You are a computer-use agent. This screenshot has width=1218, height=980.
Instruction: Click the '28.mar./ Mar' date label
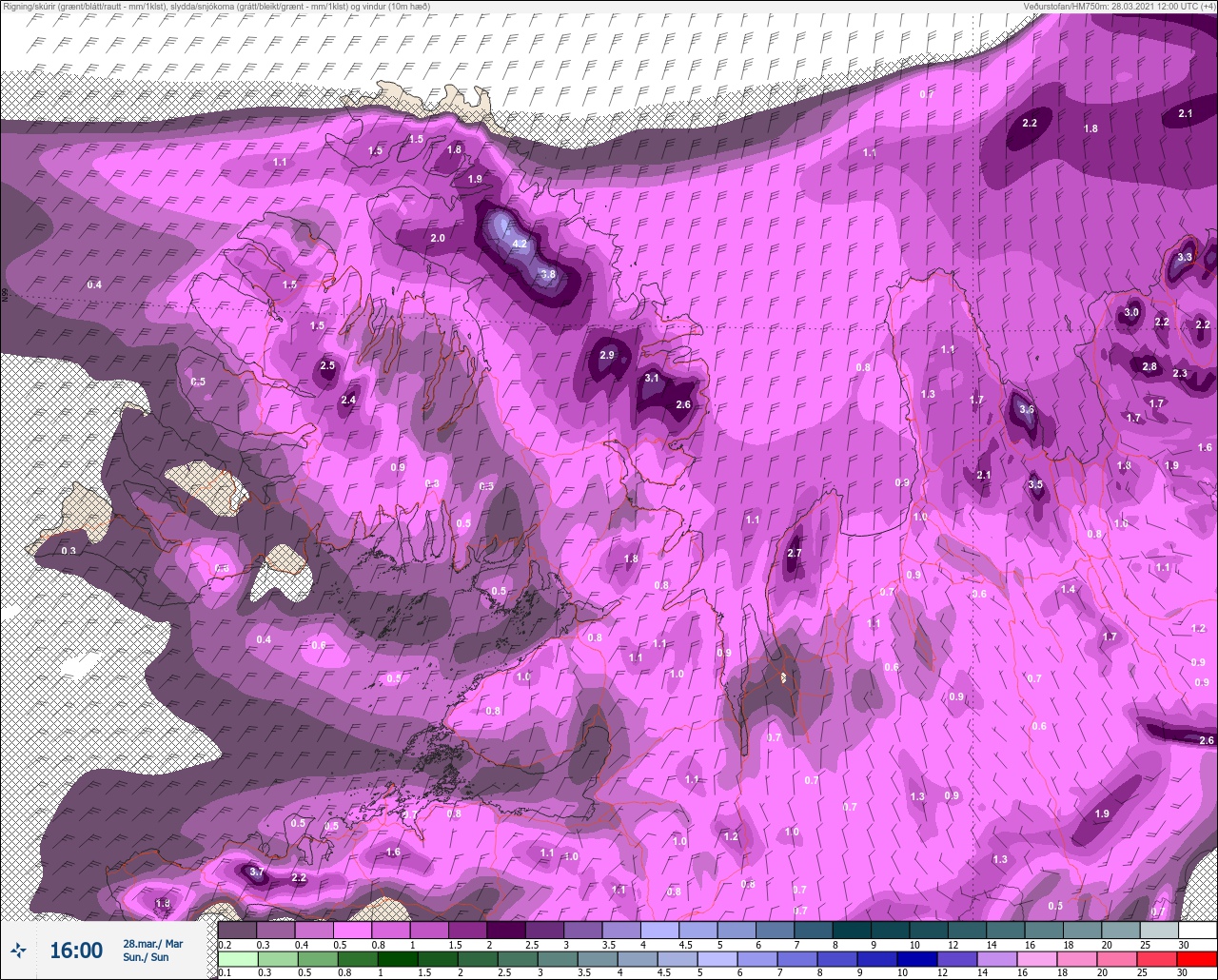152,943
